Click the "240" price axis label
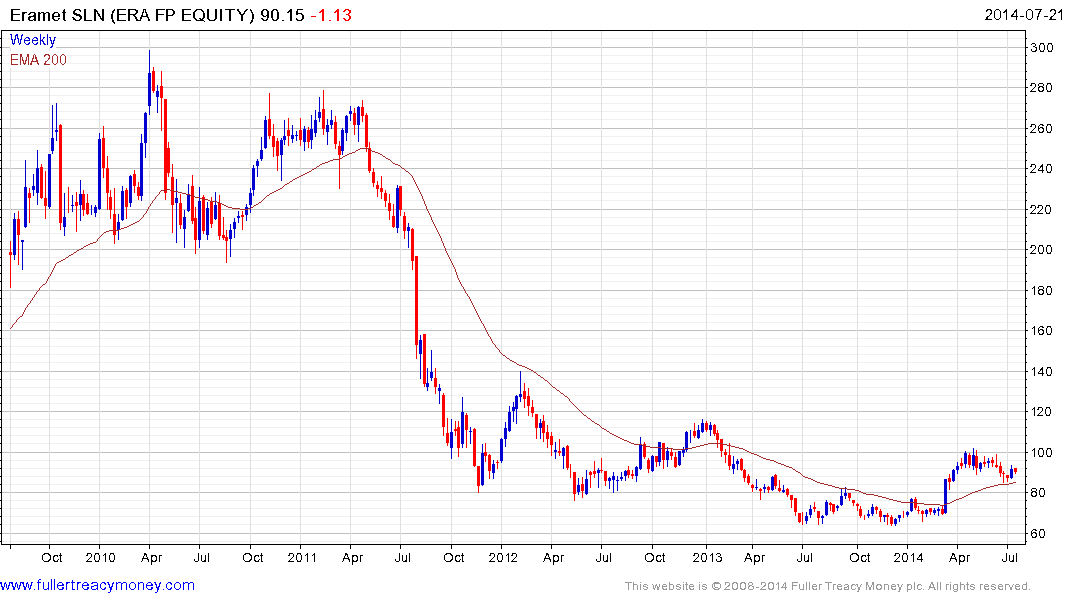This screenshot has width=1075, height=600. point(1042,169)
